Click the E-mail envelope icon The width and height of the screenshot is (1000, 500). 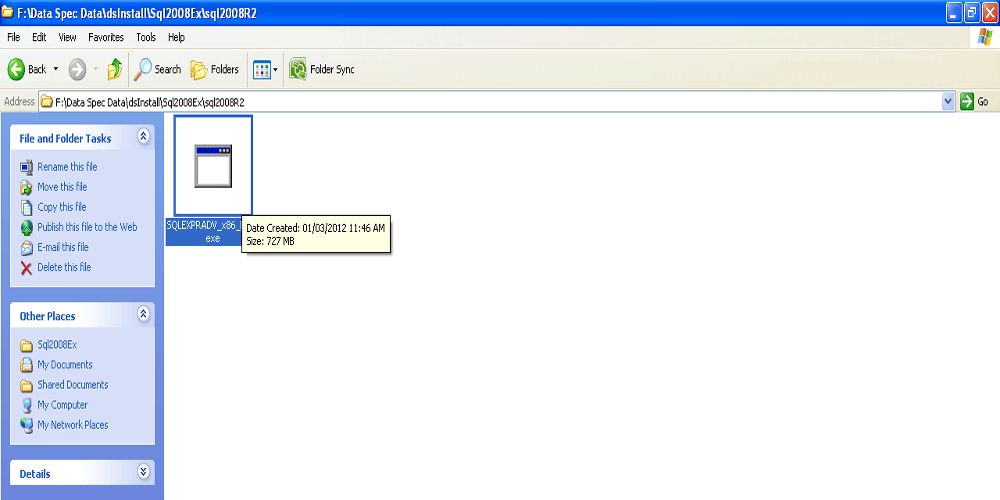coord(26,247)
